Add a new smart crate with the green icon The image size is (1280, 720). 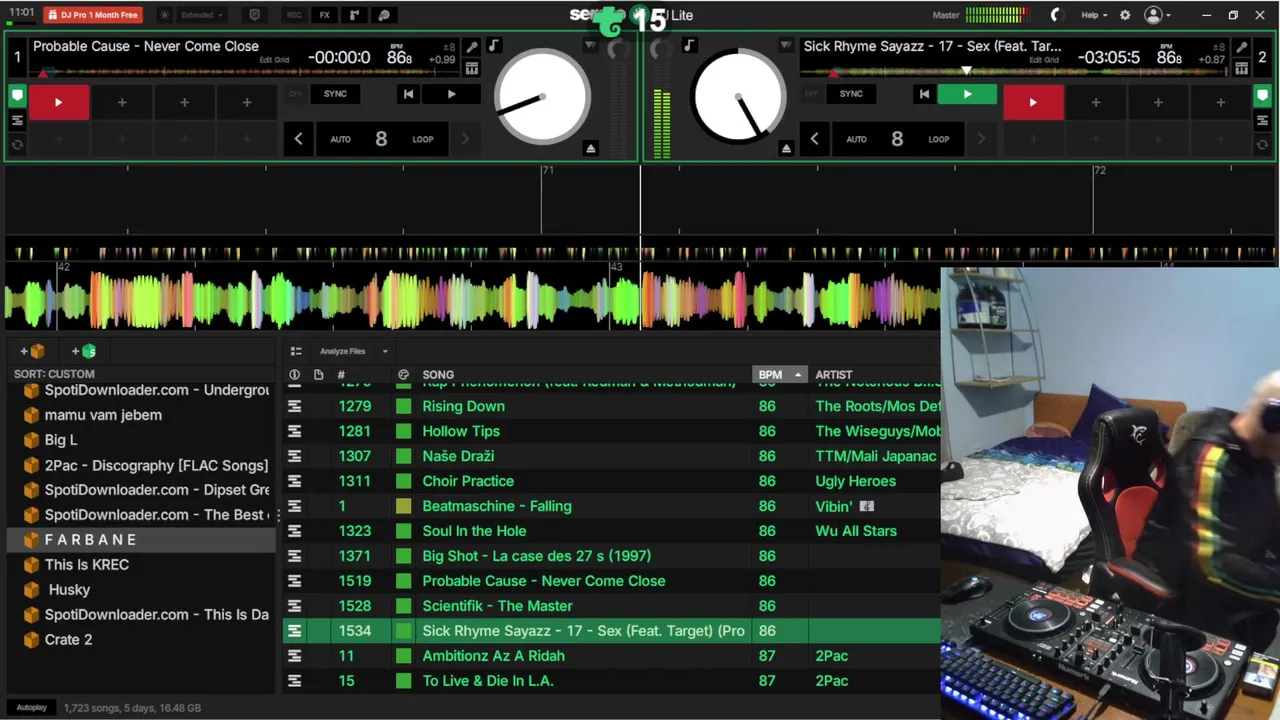tap(84, 351)
